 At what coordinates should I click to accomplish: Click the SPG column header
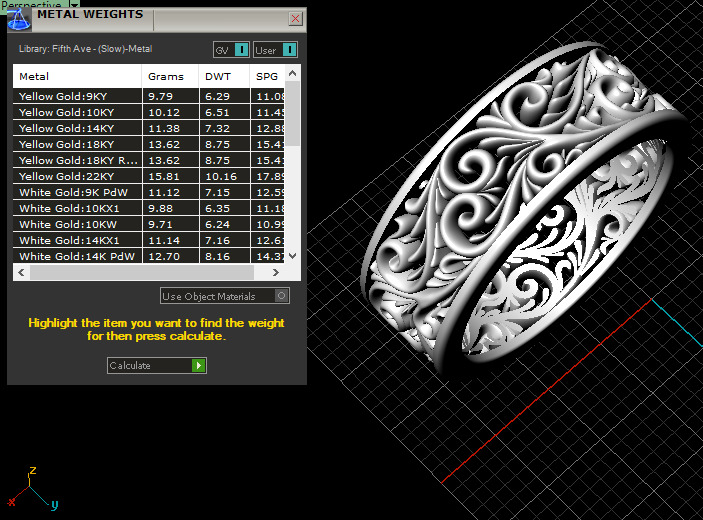267,76
